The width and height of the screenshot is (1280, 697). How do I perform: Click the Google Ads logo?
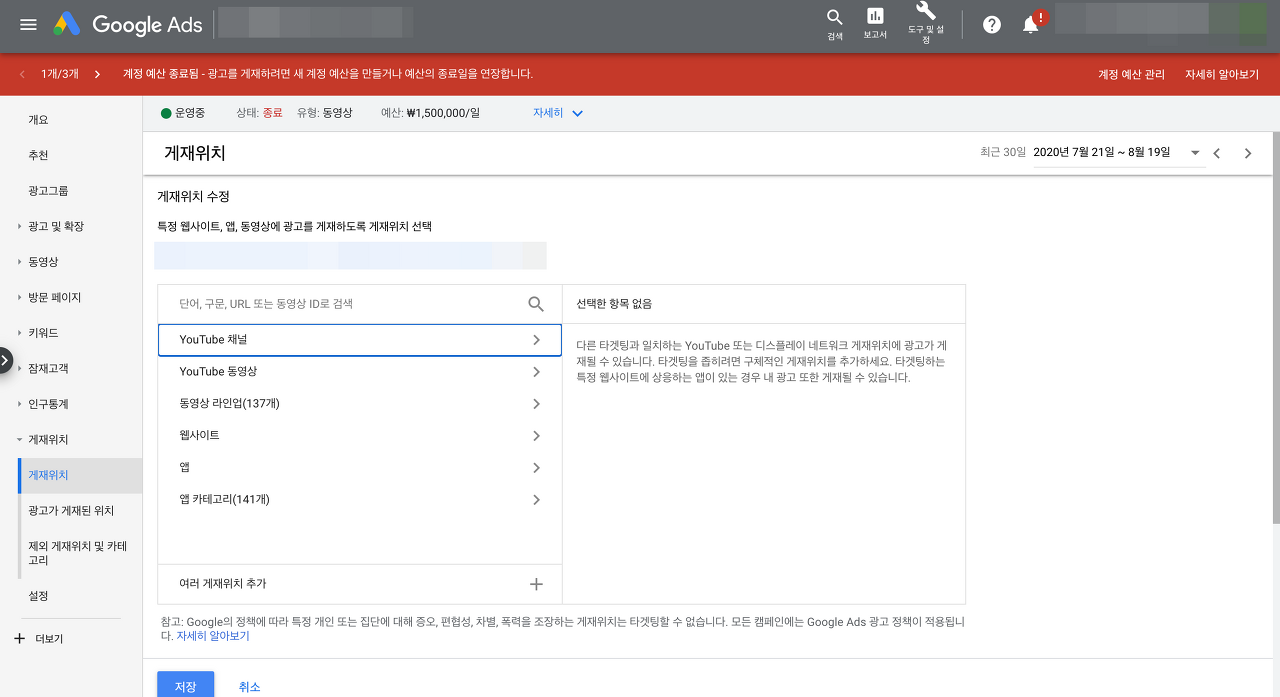pyautogui.click(x=128, y=25)
